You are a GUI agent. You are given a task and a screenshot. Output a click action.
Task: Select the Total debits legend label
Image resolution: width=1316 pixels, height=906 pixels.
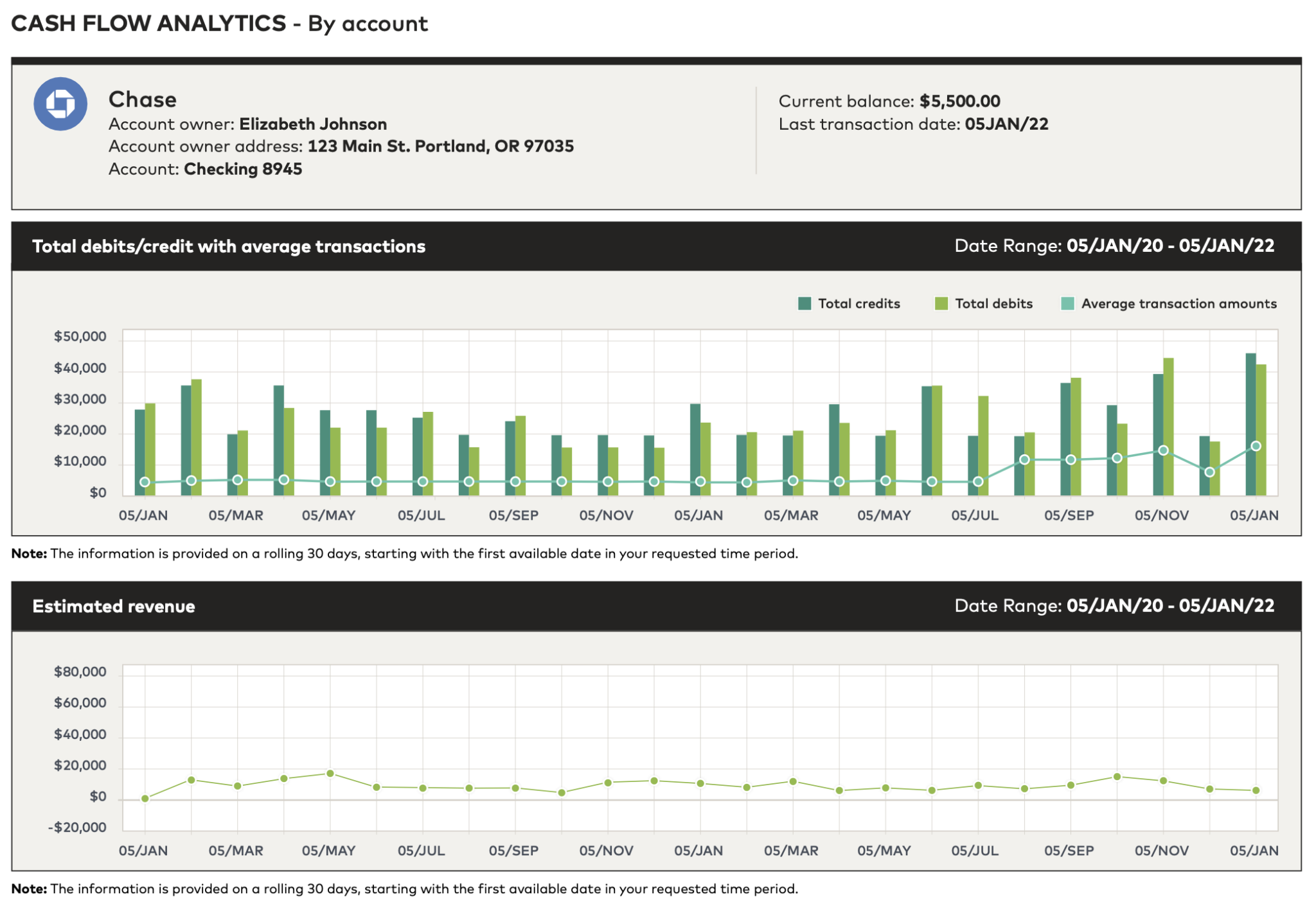tap(993, 303)
